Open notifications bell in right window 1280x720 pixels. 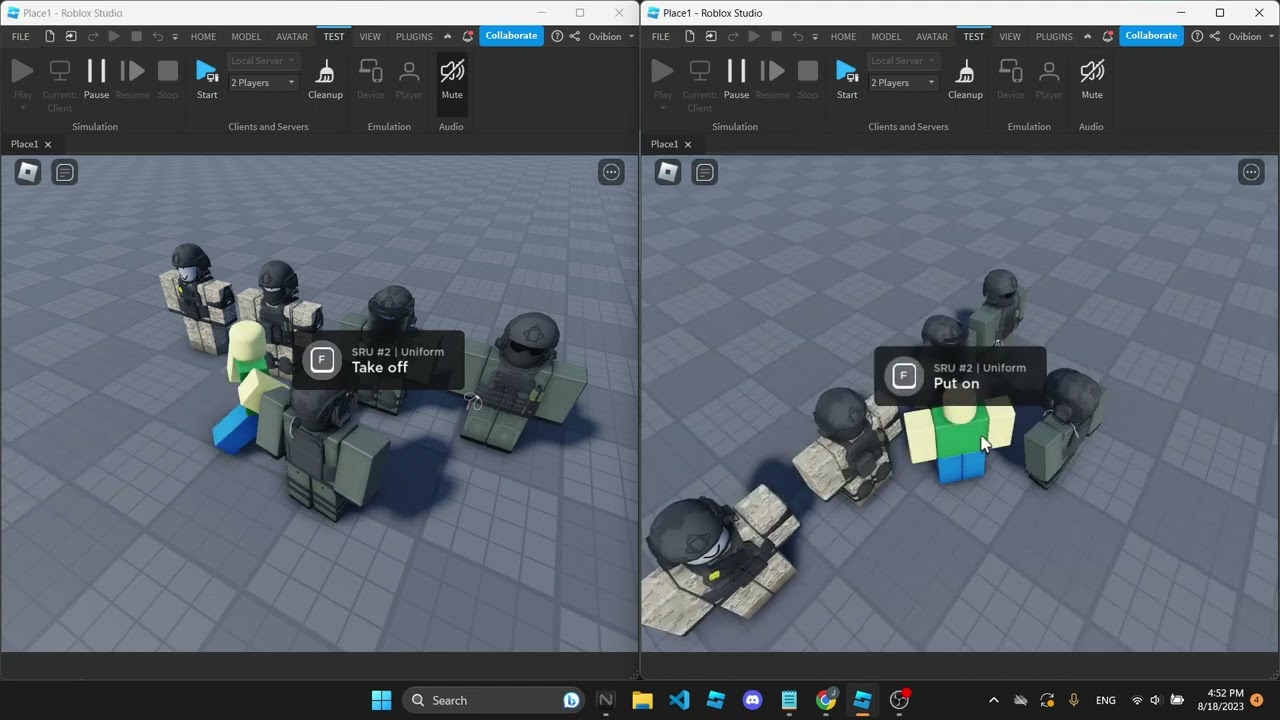tap(1107, 37)
